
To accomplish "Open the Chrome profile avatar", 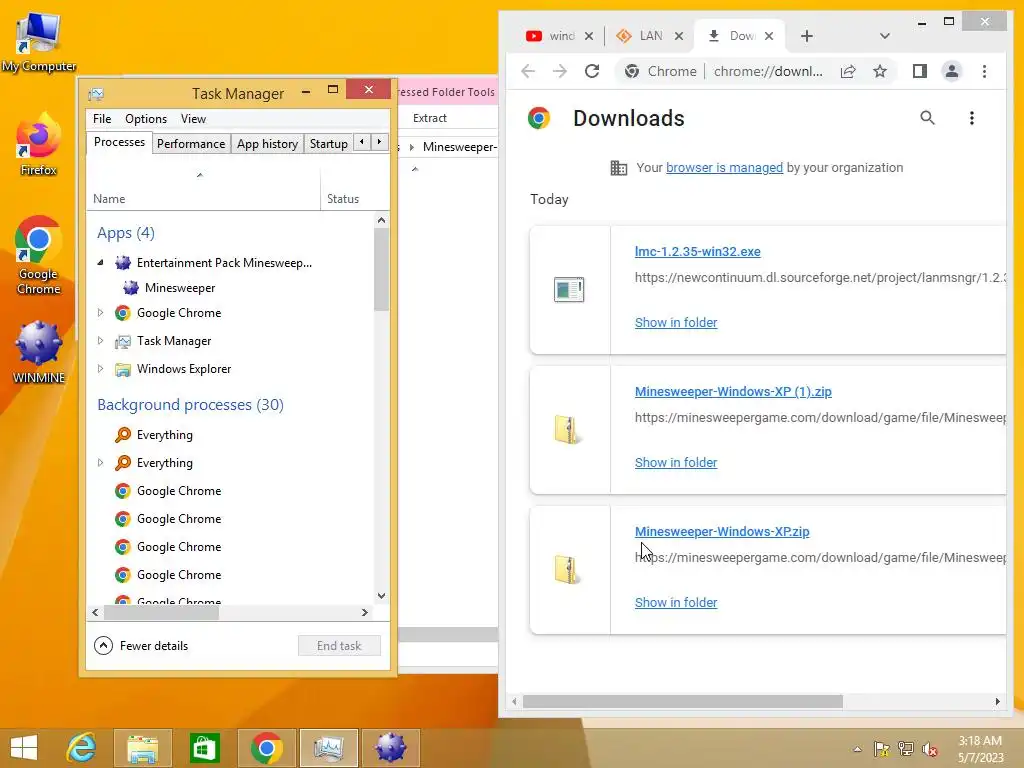I will (x=952, y=71).
